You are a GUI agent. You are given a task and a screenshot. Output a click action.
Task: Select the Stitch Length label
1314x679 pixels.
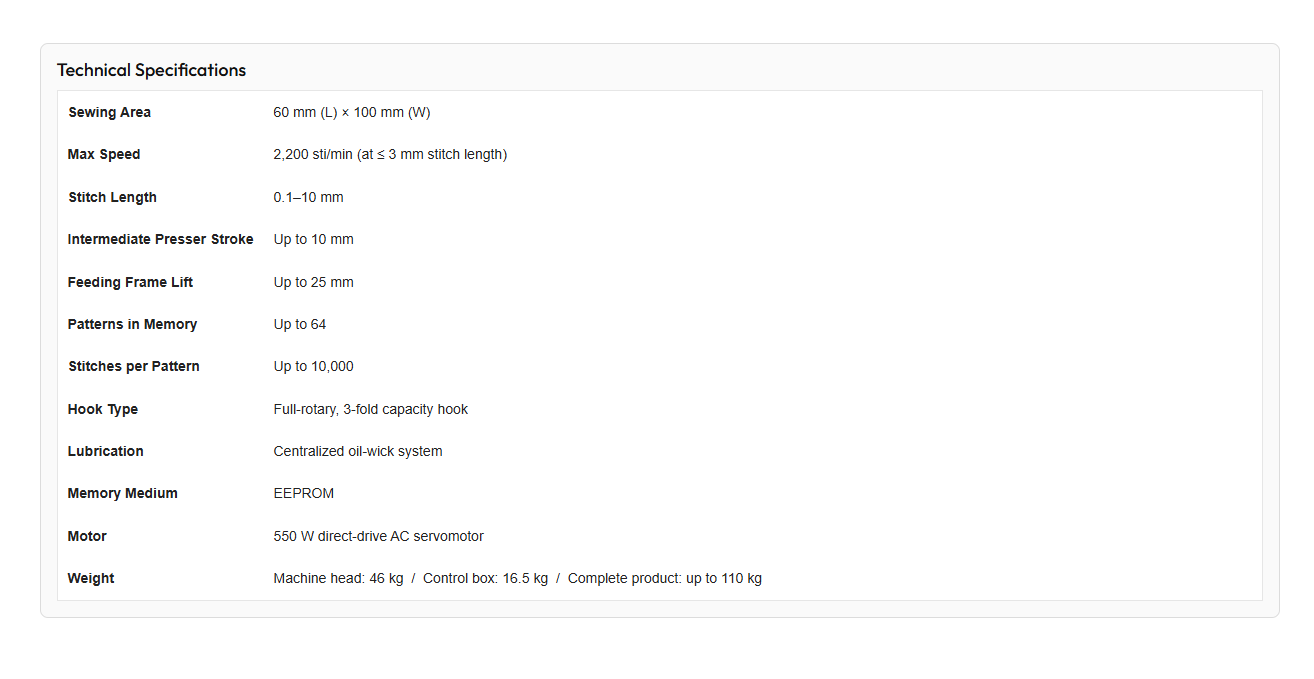click(112, 197)
